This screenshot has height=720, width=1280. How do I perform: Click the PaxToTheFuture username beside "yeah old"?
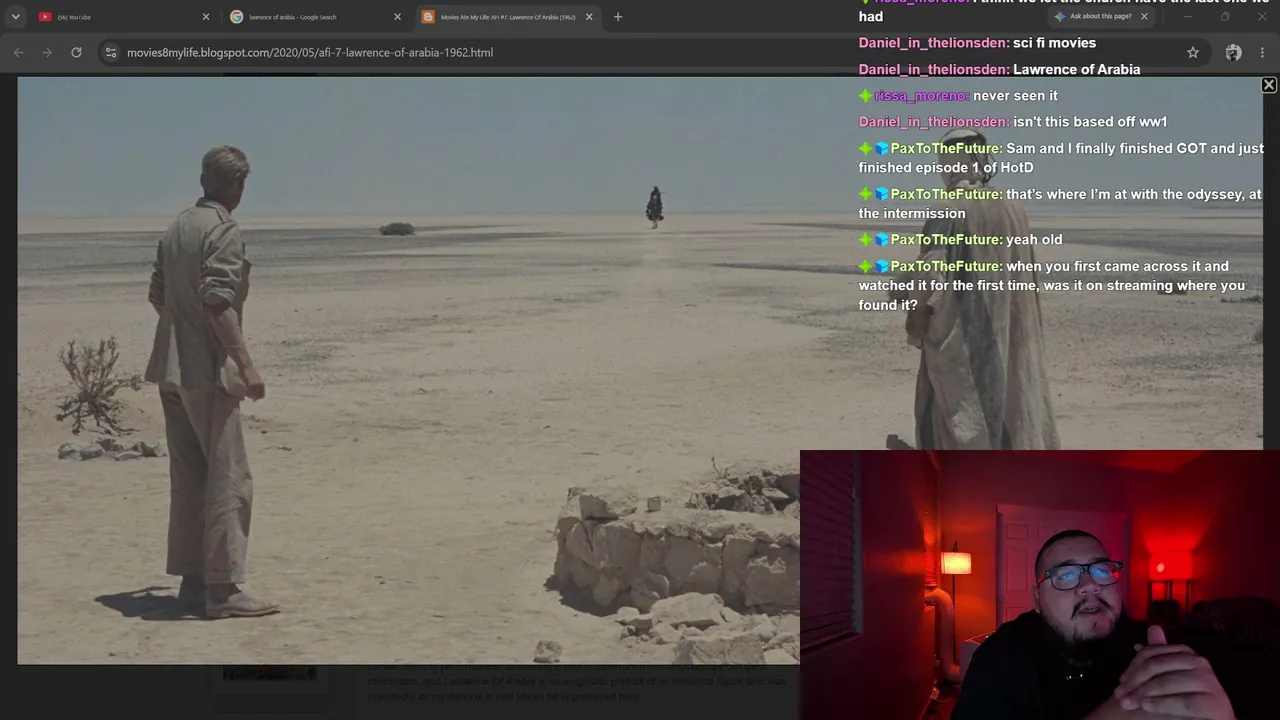point(946,240)
